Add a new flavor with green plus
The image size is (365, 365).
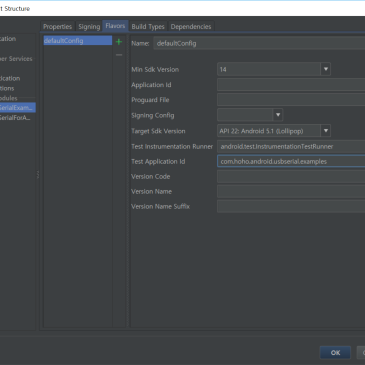(x=119, y=42)
